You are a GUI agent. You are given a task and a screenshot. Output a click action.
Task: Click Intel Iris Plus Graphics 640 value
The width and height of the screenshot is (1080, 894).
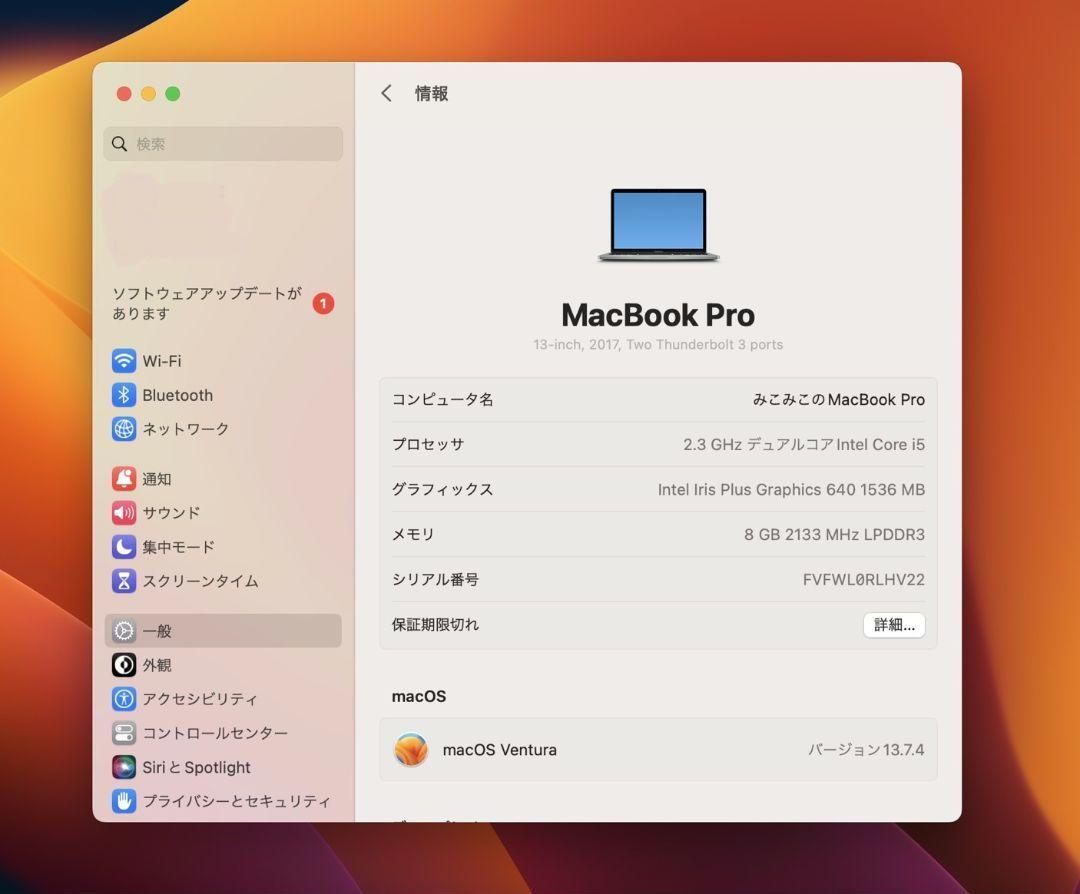coord(791,490)
